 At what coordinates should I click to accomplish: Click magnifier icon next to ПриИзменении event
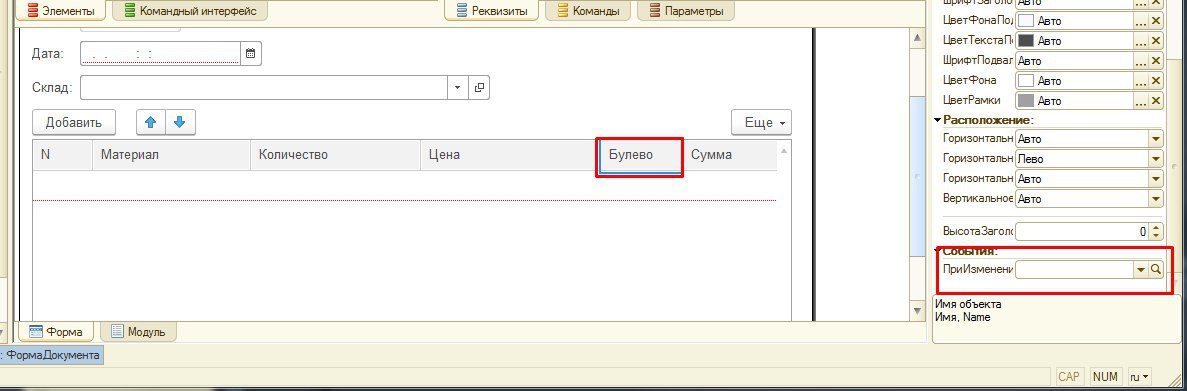click(x=1156, y=269)
